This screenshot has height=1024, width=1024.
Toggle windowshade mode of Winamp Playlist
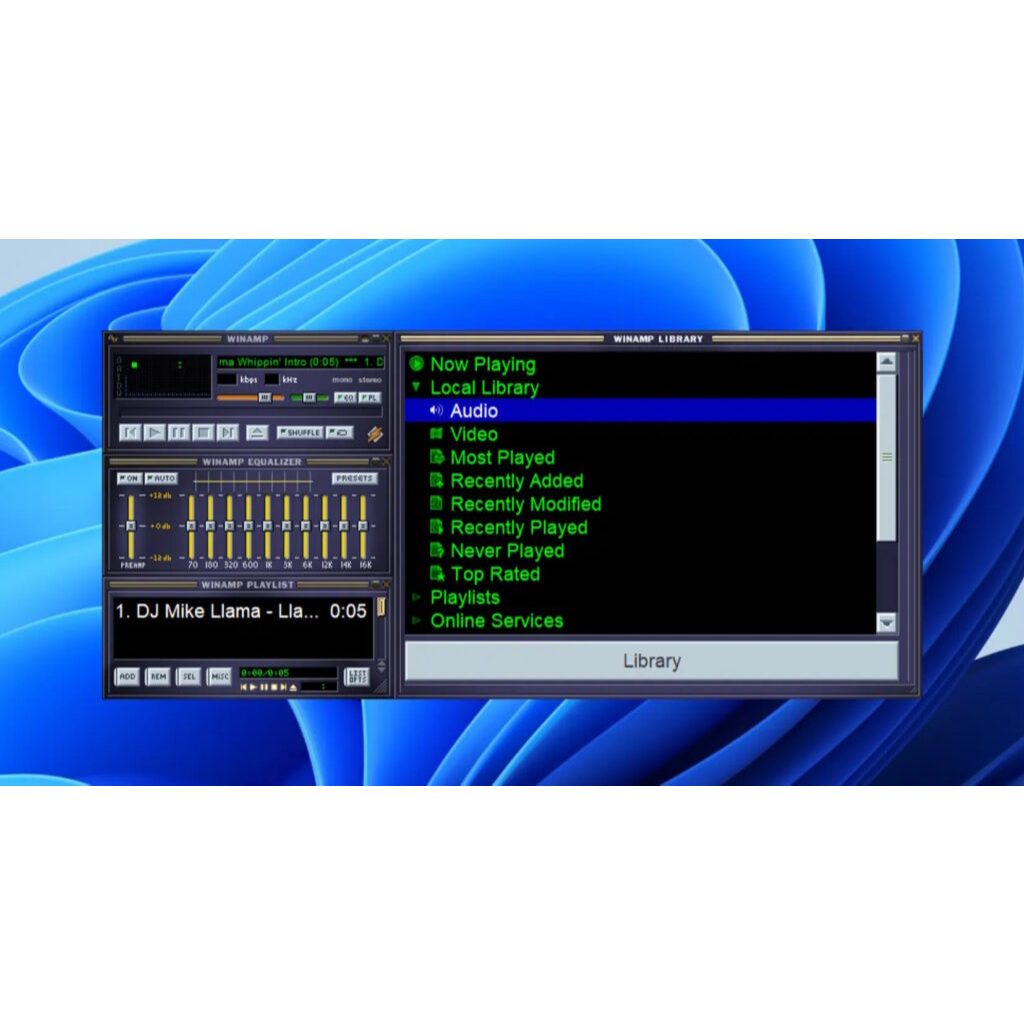point(376,584)
